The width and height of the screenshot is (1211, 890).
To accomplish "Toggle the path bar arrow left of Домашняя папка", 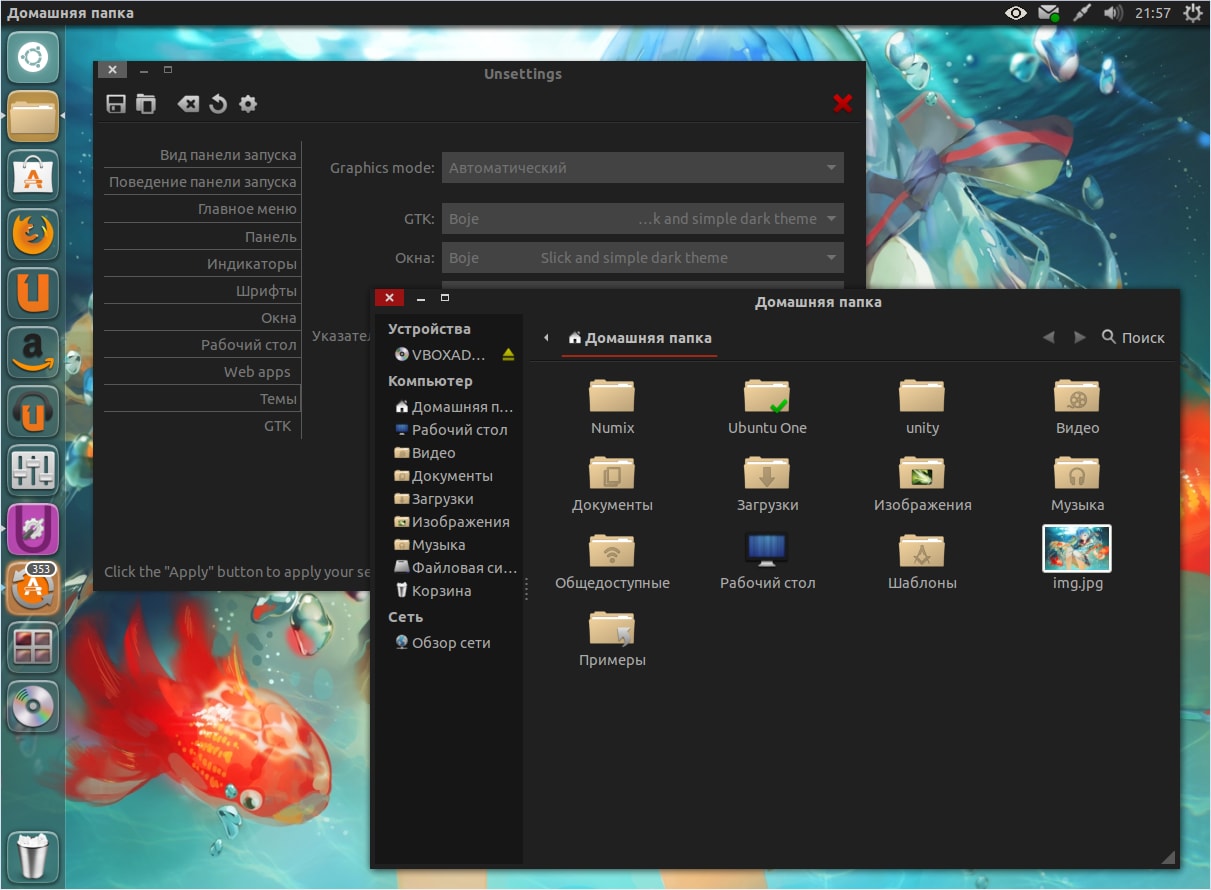I will coord(546,338).
